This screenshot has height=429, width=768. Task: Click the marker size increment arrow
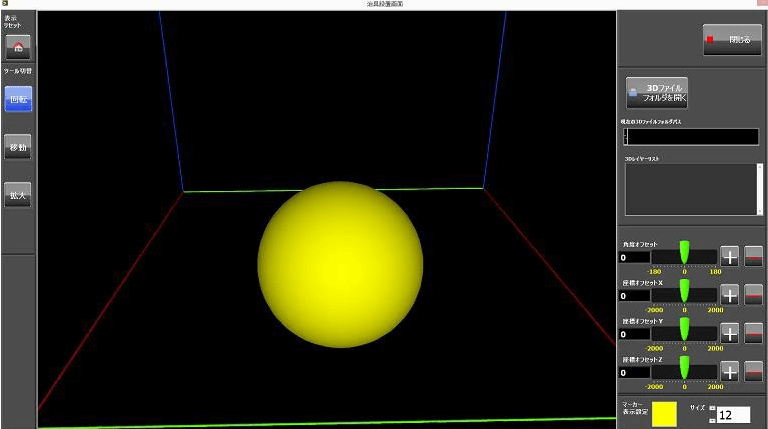click(712, 408)
